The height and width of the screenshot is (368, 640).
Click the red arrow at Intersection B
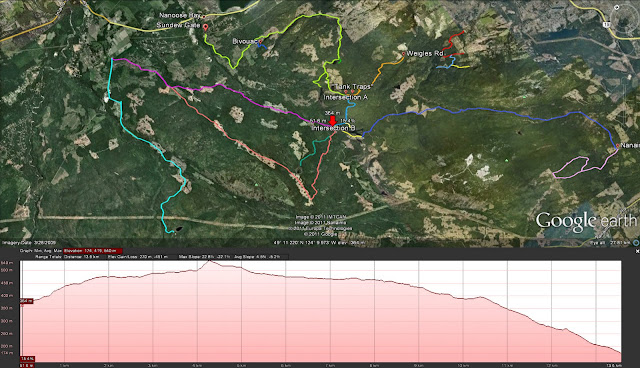click(333, 121)
